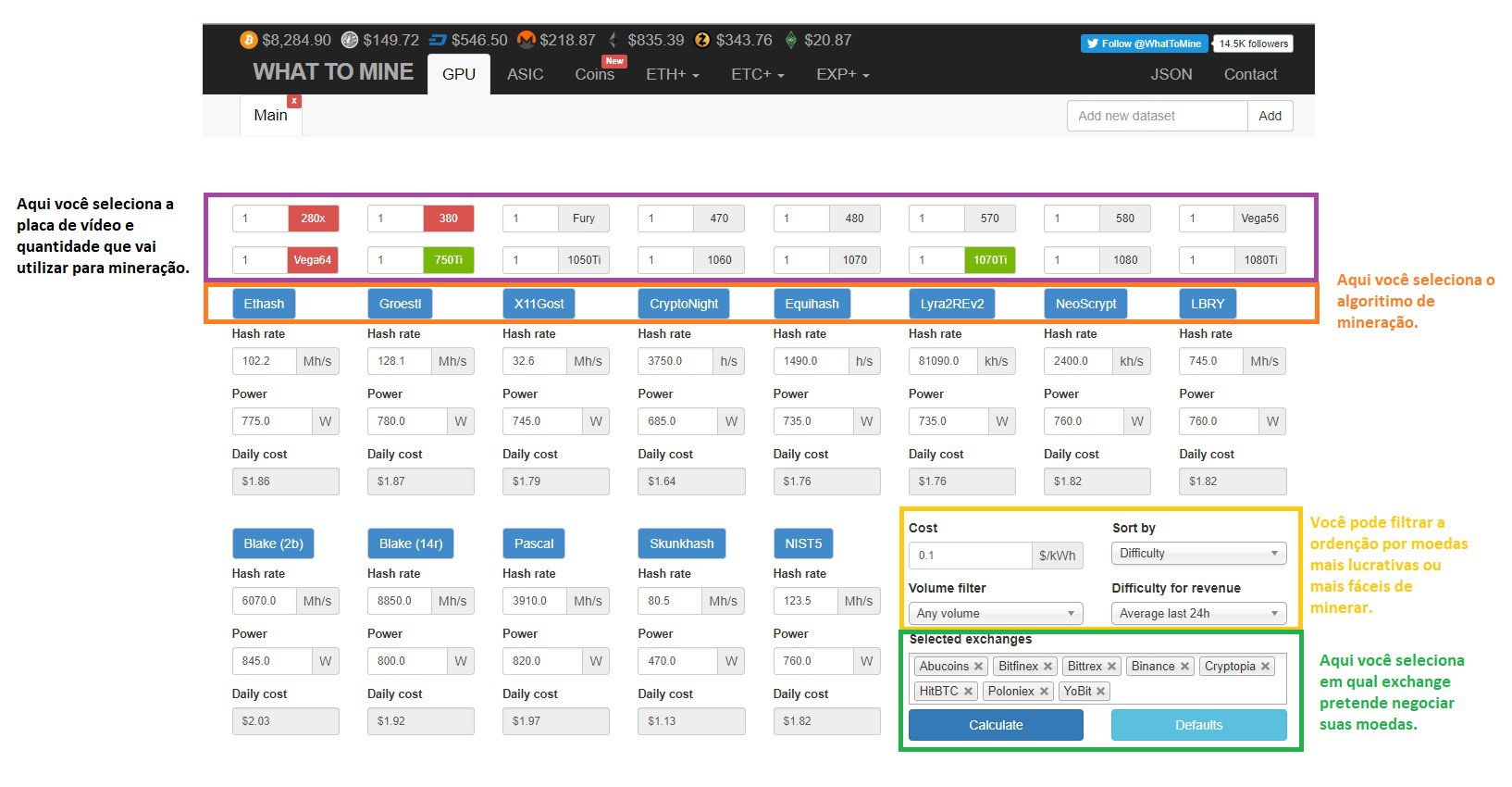Remove HitBTC from selected exchanges

pyautogui.click(x=968, y=692)
